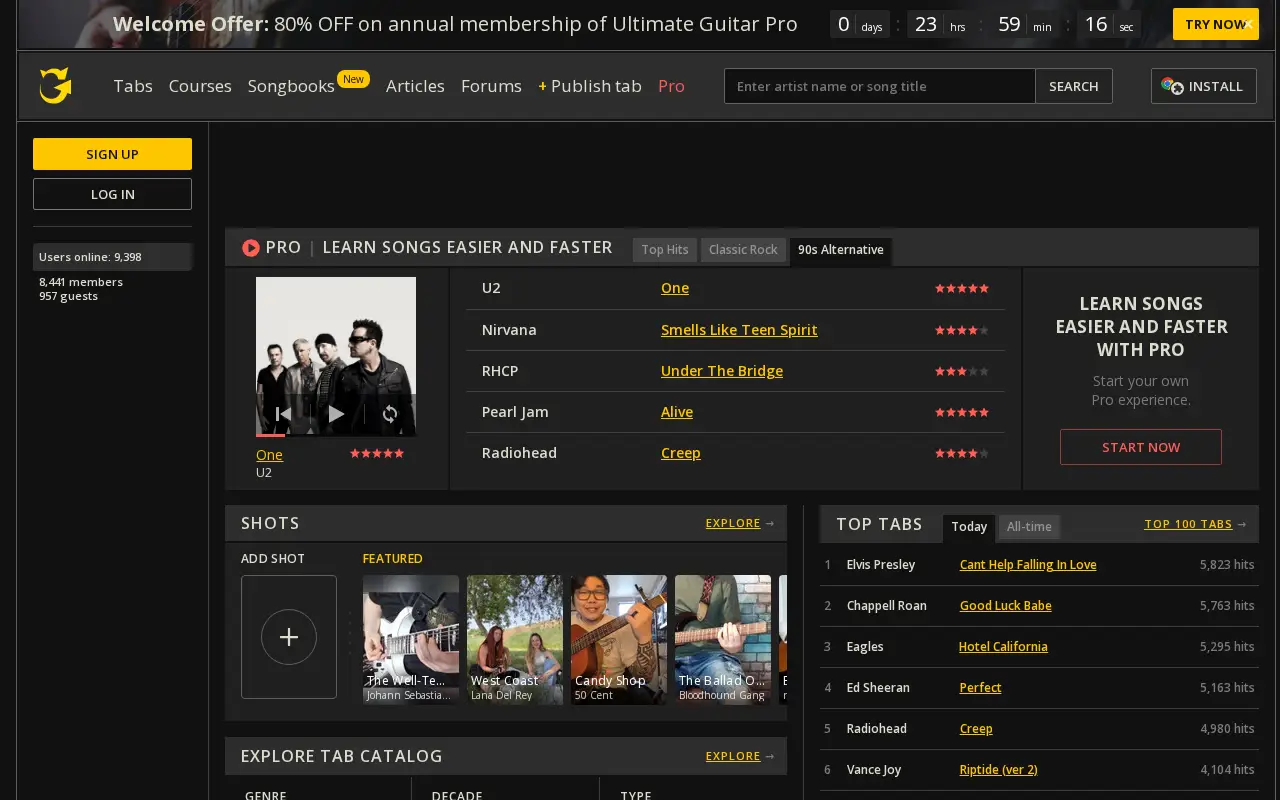
Task: Click the INSTALL button
Action: pos(1204,86)
